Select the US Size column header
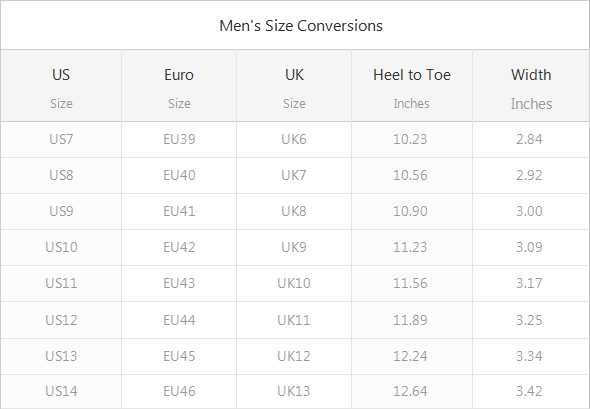The height and width of the screenshot is (409, 590). (61, 86)
